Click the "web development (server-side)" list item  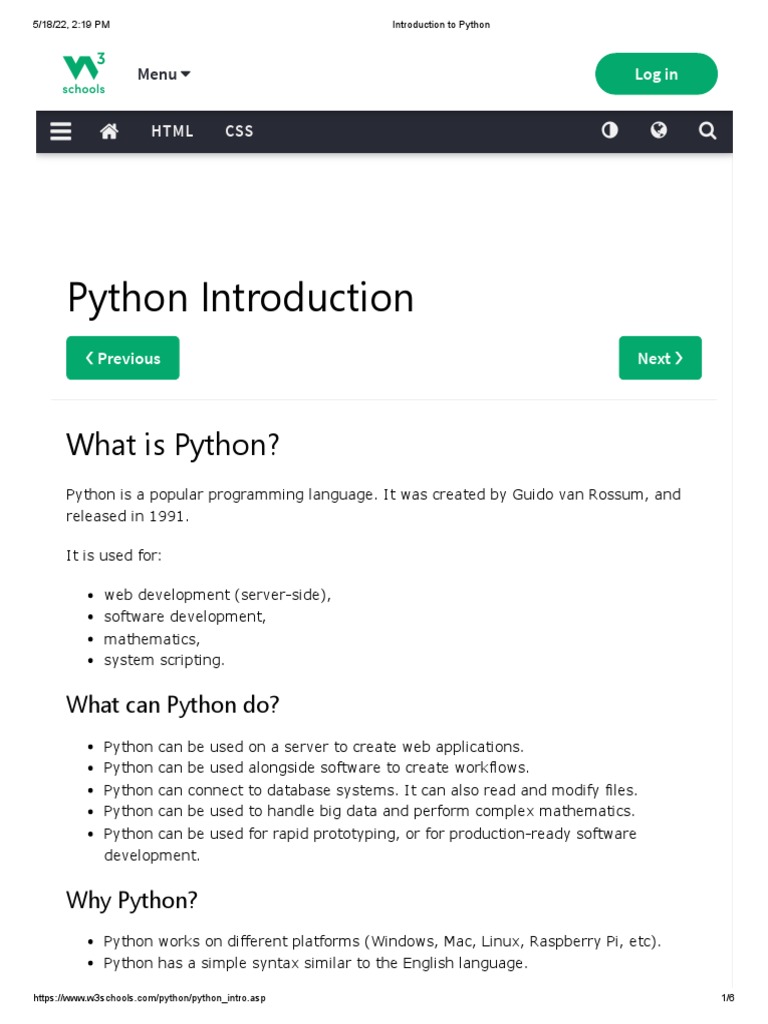tap(217, 595)
